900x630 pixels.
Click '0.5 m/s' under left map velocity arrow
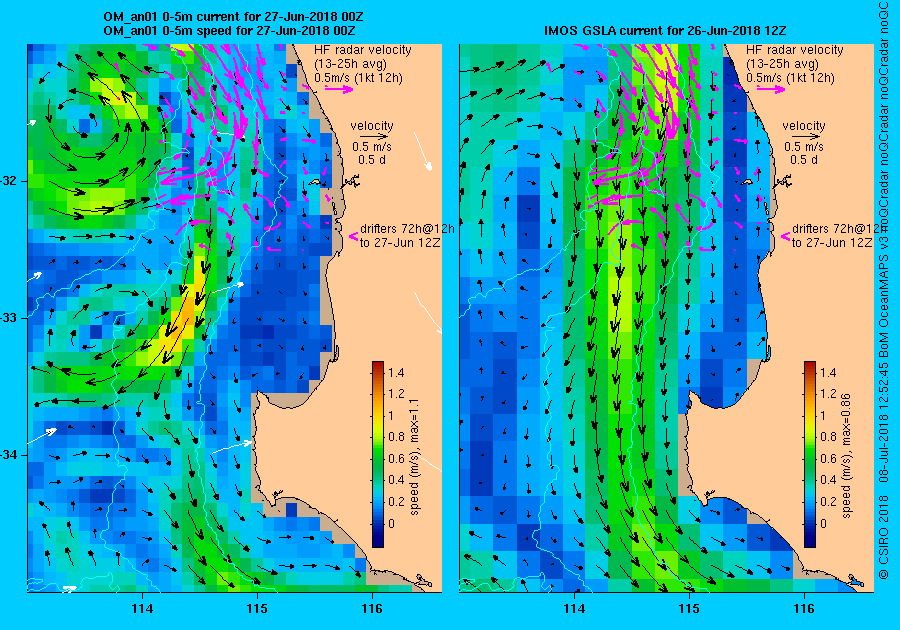click(x=372, y=147)
